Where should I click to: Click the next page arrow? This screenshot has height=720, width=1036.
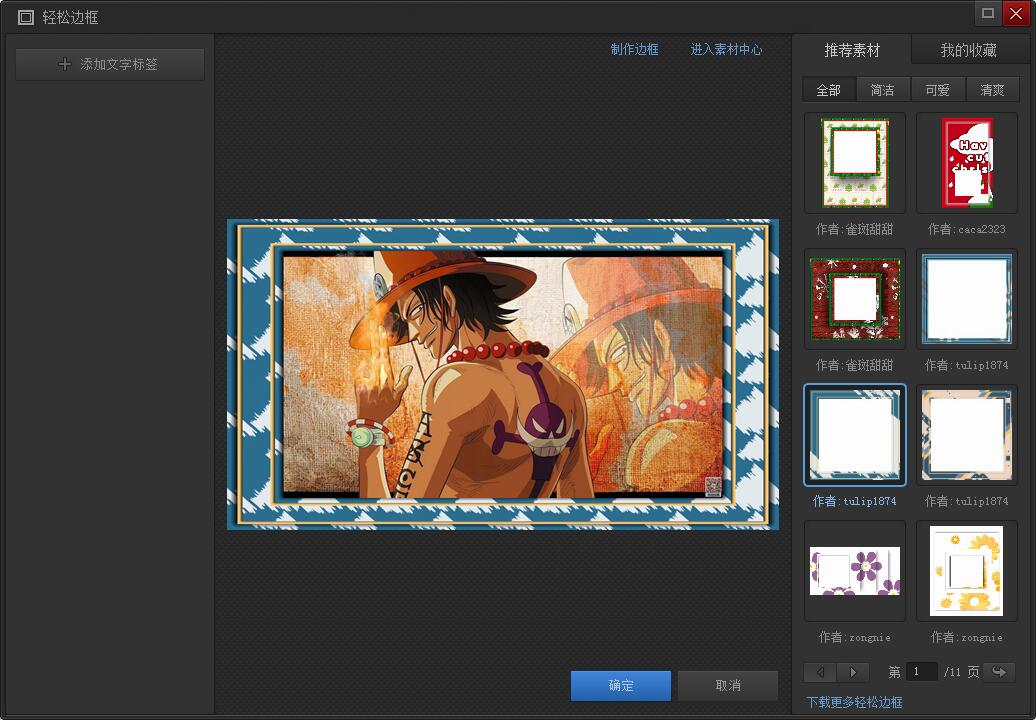(x=852, y=672)
